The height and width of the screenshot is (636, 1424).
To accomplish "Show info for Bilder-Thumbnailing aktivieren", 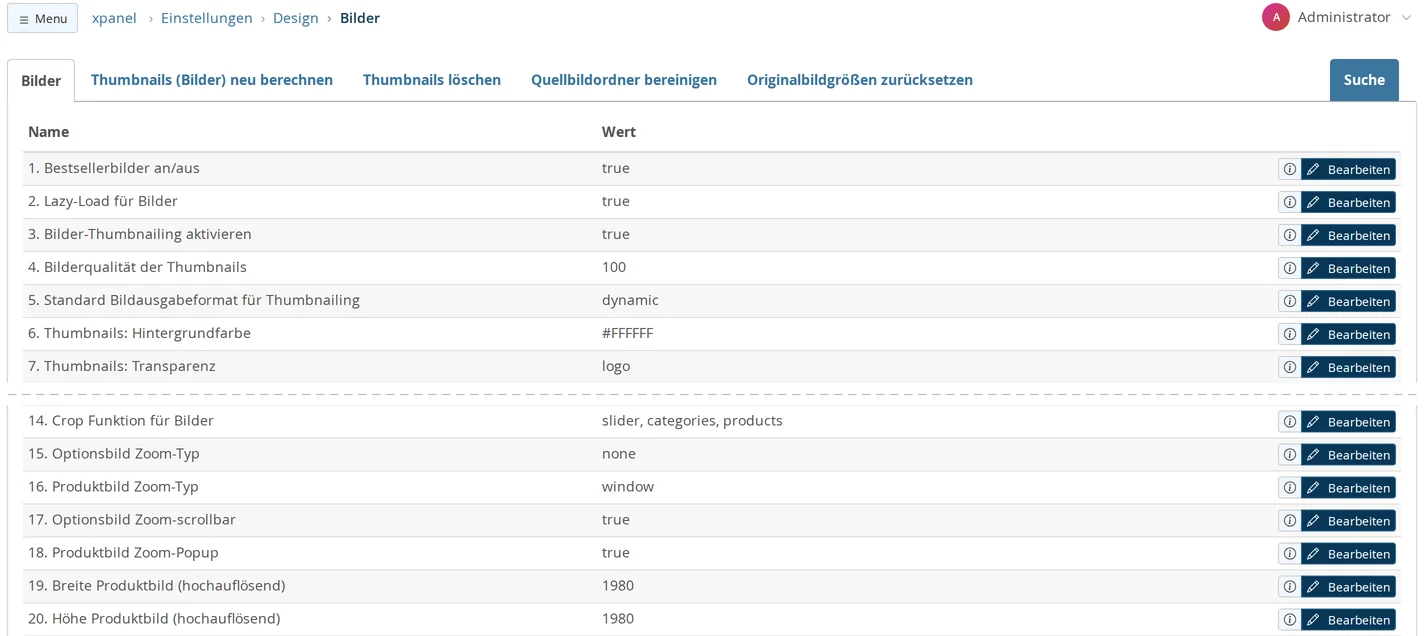I will click(1289, 235).
